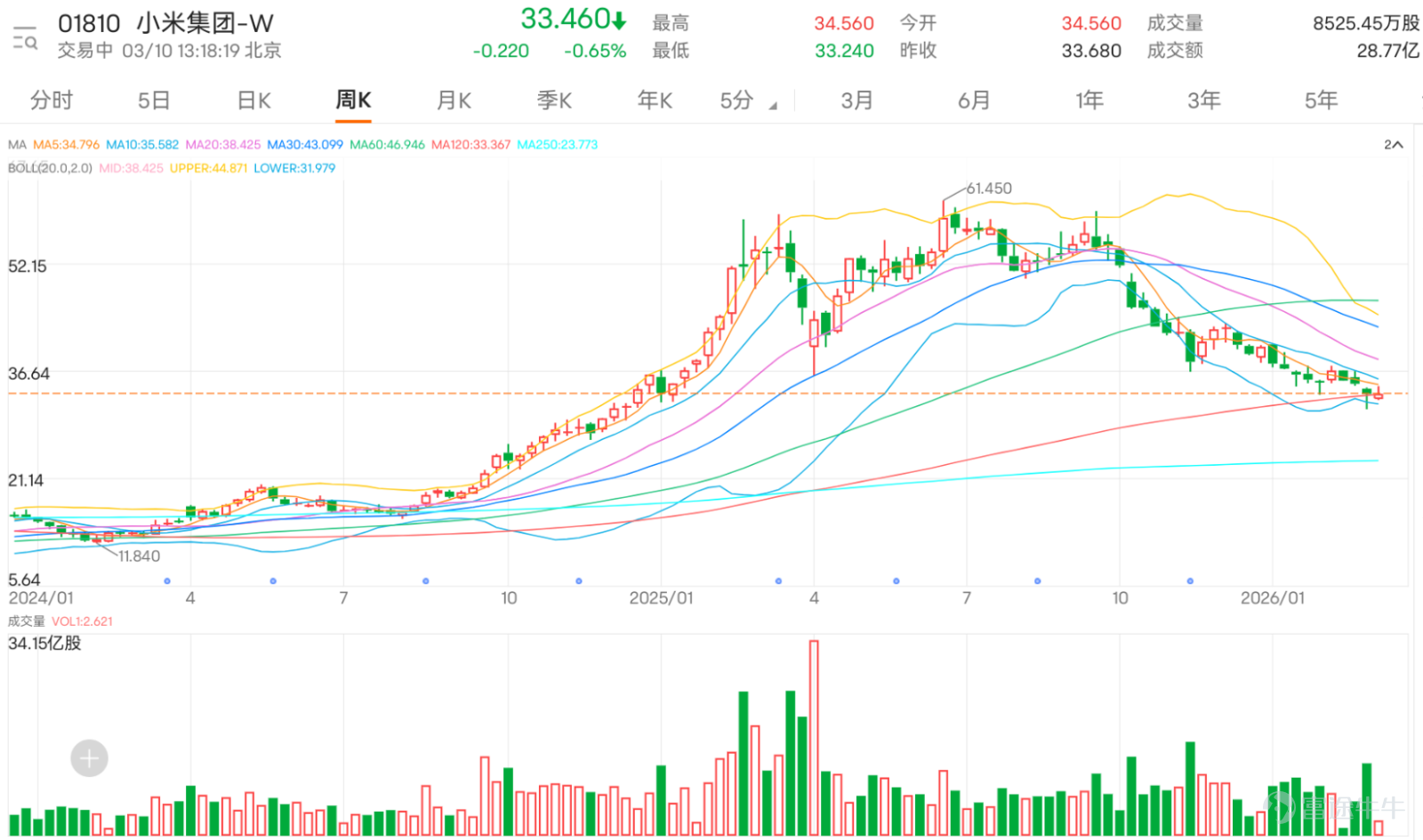Click the current price 33.460
The width and height of the screenshot is (1423, 840).
(x=565, y=19)
